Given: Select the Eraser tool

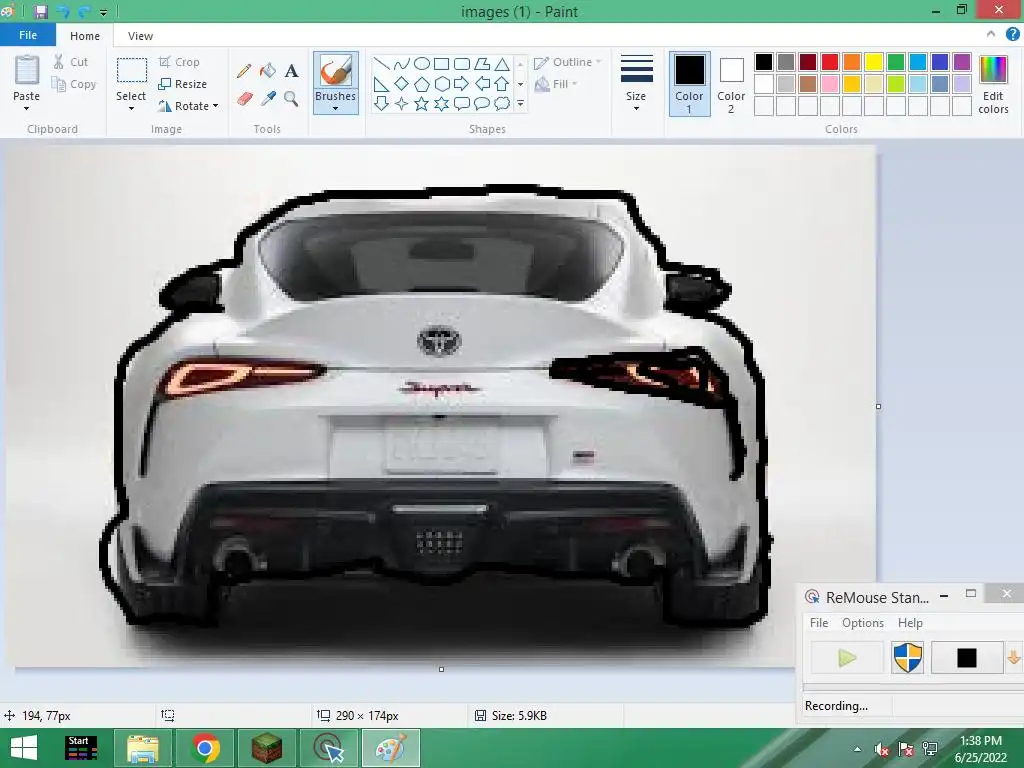Looking at the screenshot, I should click(244, 99).
